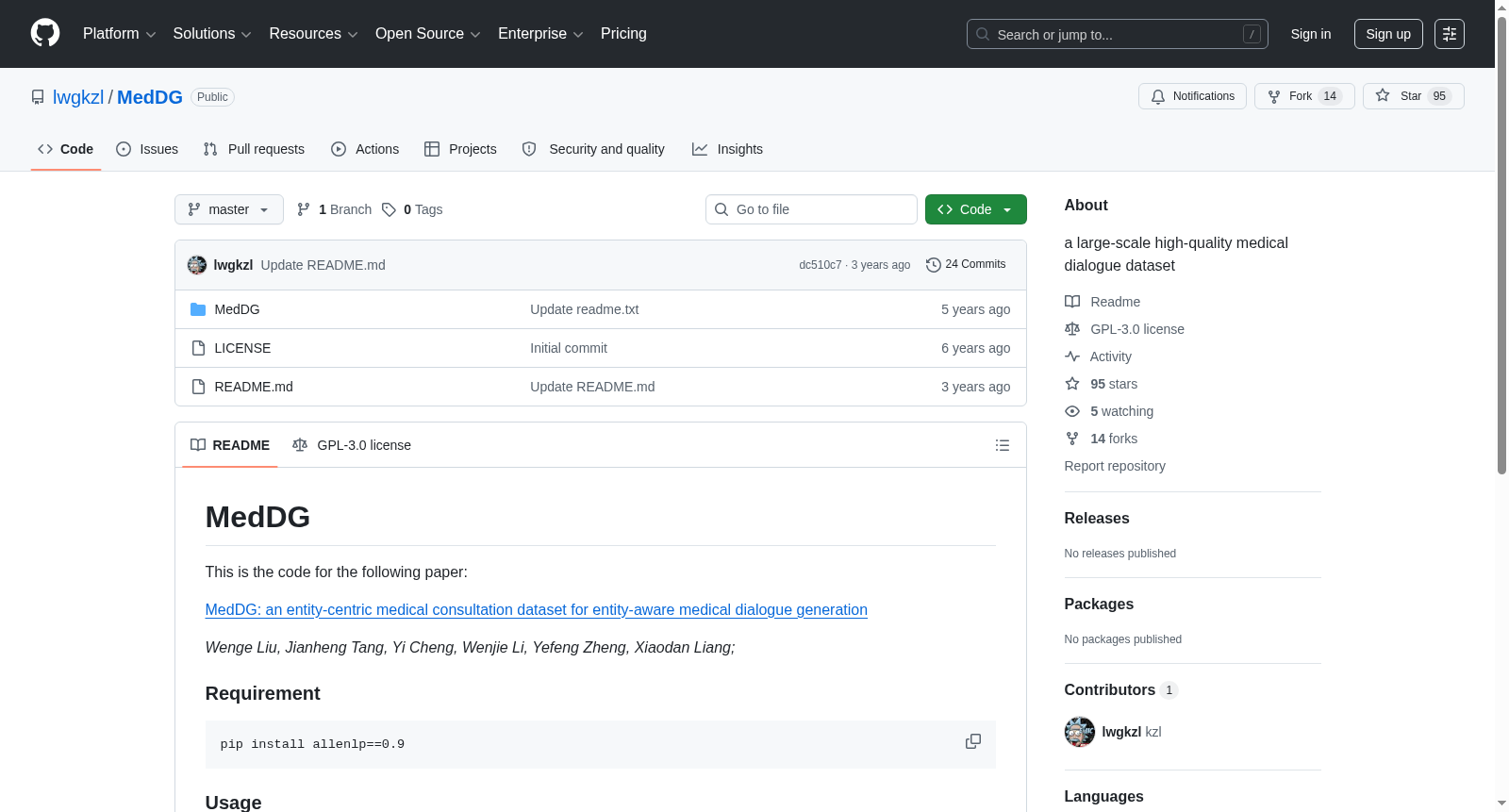Click lwgkzl contributor name link
1509x812 pixels.
pyautogui.click(x=1121, y=732)
